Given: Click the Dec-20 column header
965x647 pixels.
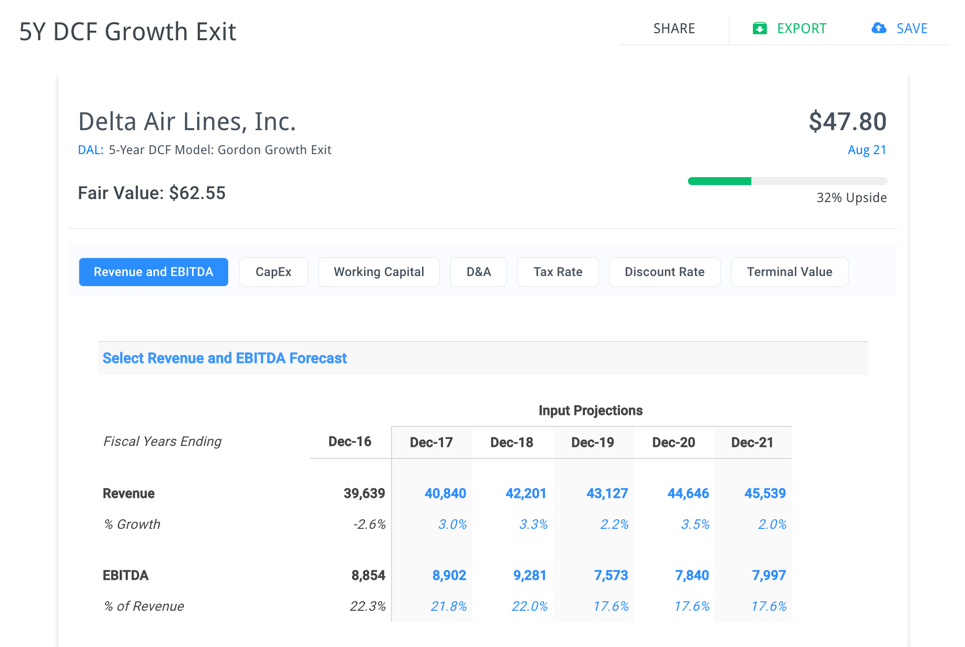Looking at the screenshot, I should 673,443.
